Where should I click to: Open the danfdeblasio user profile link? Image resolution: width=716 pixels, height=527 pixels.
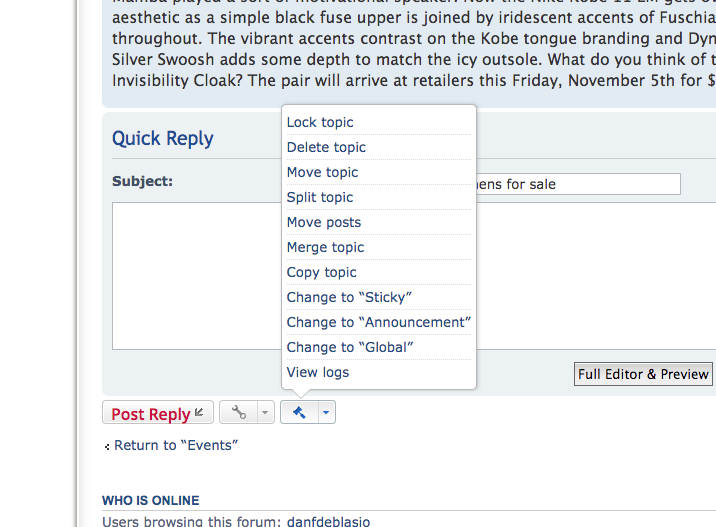click(328, 520)
